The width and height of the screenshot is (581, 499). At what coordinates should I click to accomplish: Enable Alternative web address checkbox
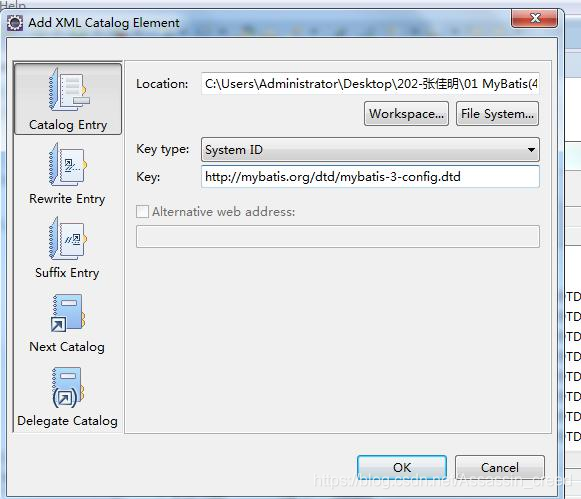tap(142, 212)
